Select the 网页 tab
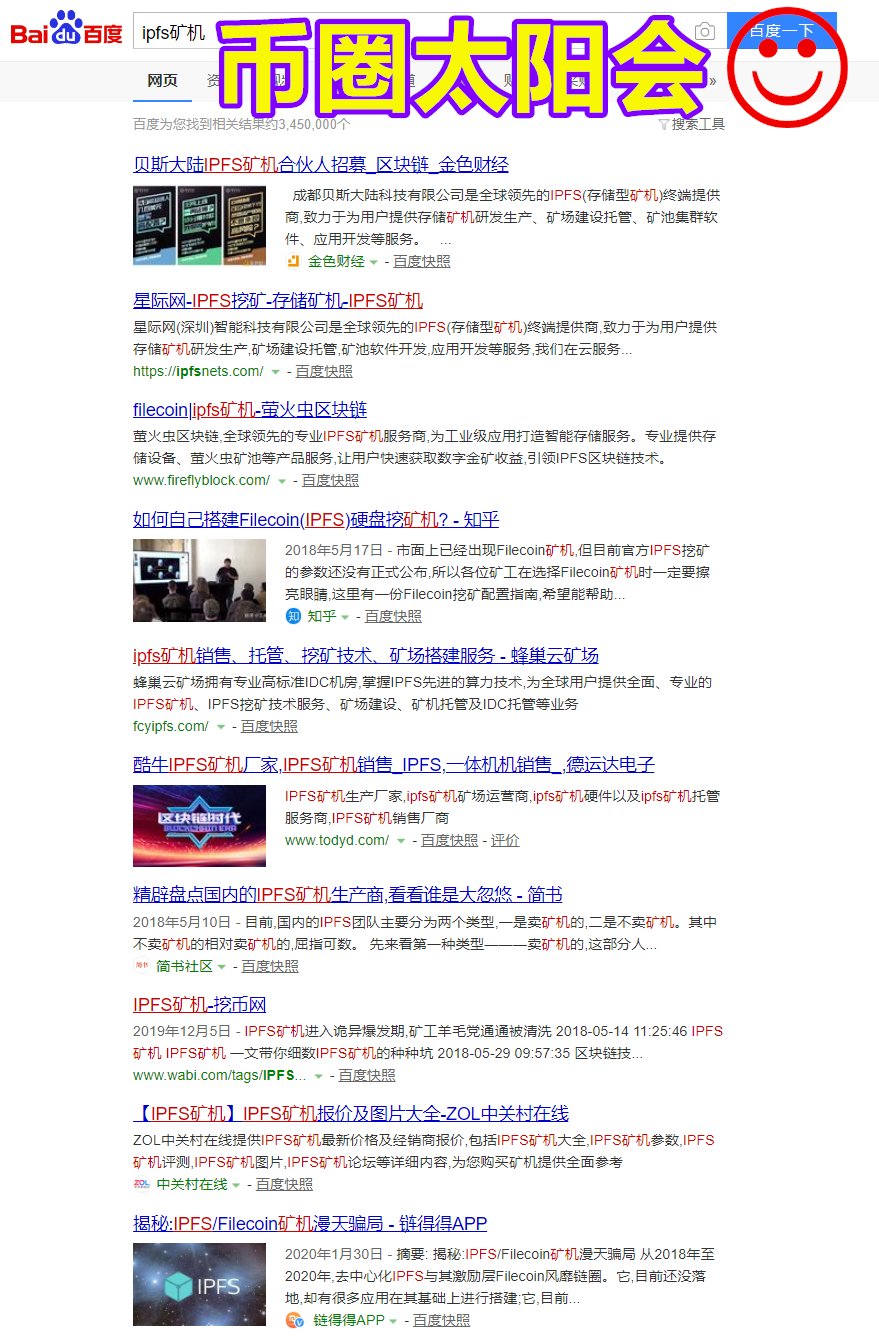 [162, 81]
